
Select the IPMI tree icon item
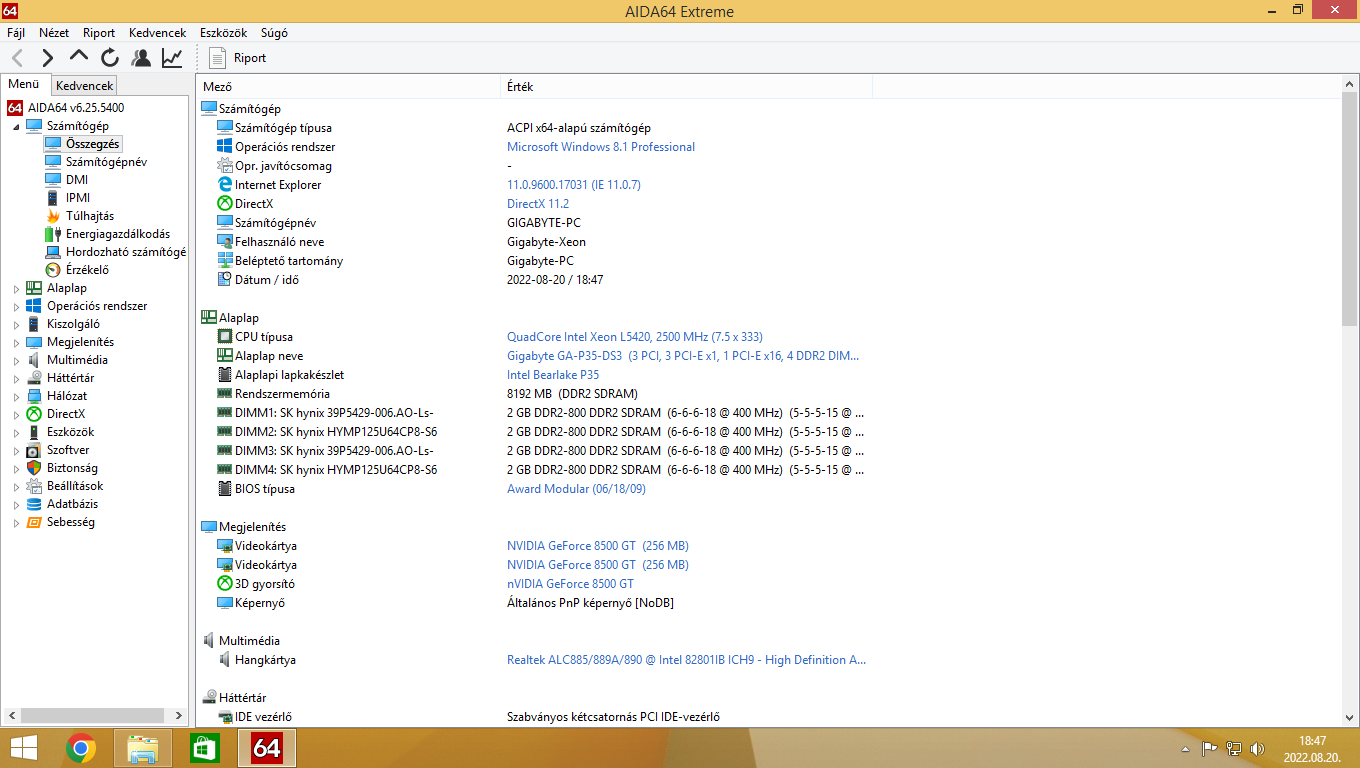point(54,198)
